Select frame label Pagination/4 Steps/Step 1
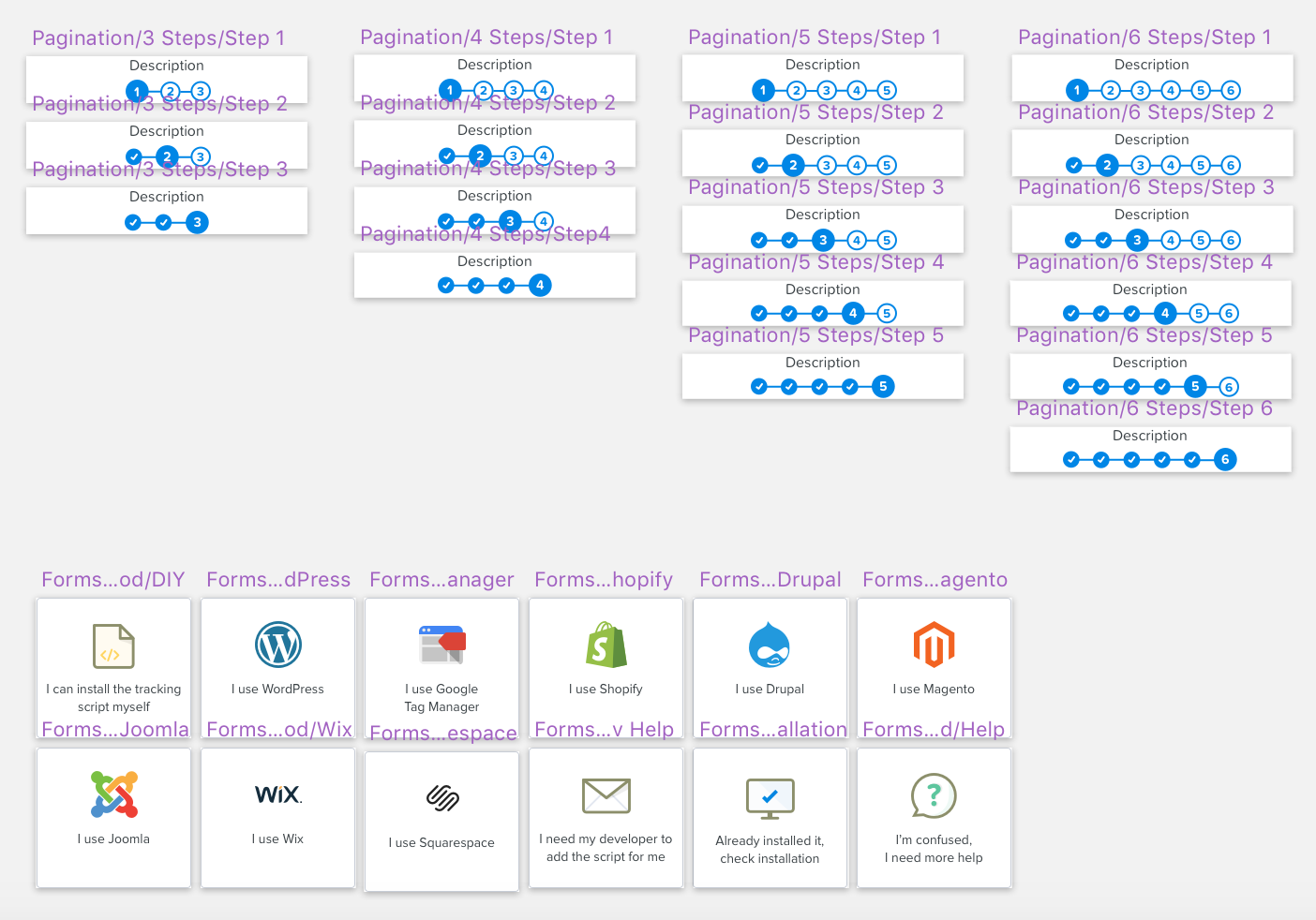The height and width of the screenshot is (920, 1316). click(x=486, y=37)
